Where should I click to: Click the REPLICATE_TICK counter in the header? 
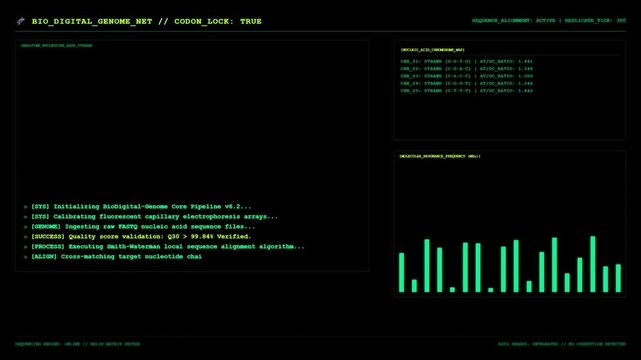595,20
